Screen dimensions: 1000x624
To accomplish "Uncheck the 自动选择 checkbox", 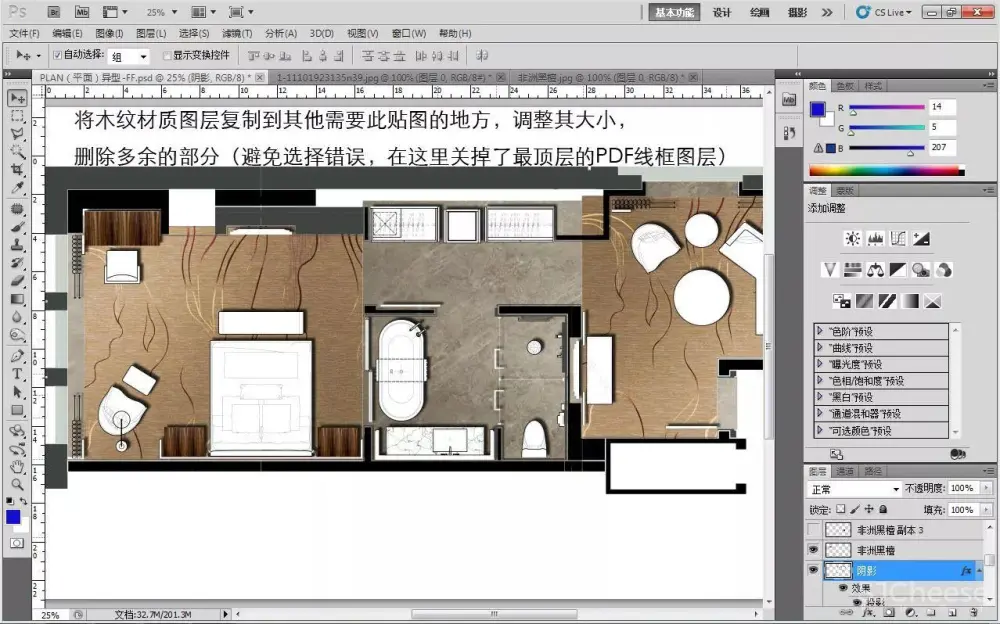I will point(57,56).
